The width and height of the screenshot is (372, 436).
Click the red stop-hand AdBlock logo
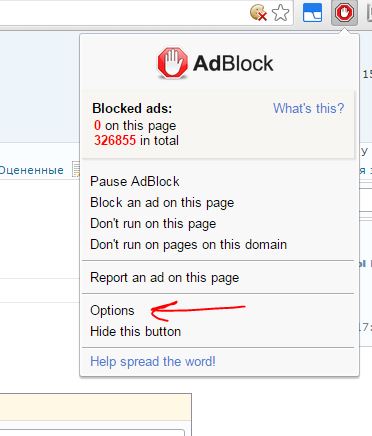(x=173, y=63)
